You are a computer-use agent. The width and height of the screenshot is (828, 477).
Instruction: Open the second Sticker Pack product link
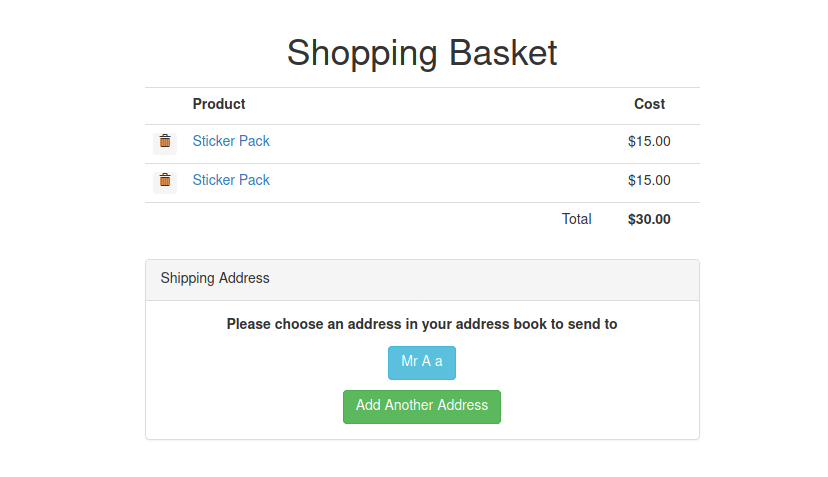click(231, 180)
